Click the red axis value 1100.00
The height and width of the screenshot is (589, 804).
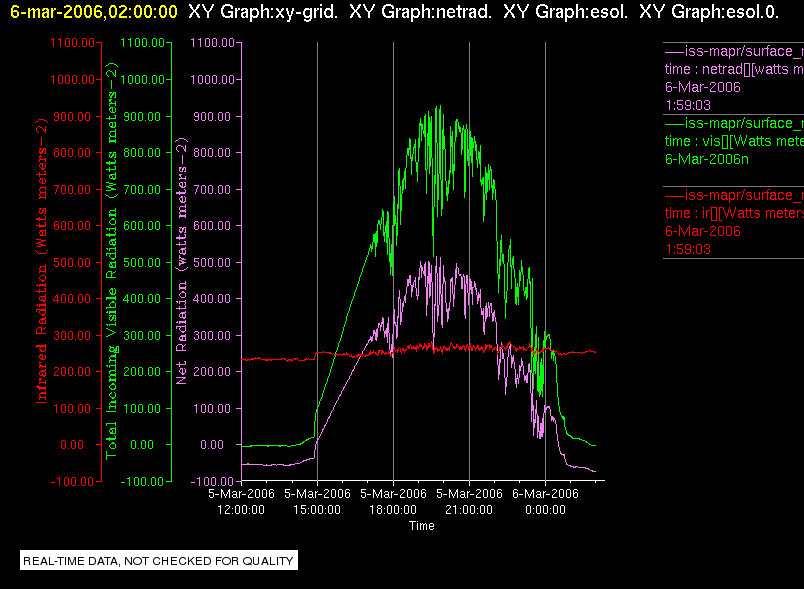pyautogui.click(x=73, y=43)
